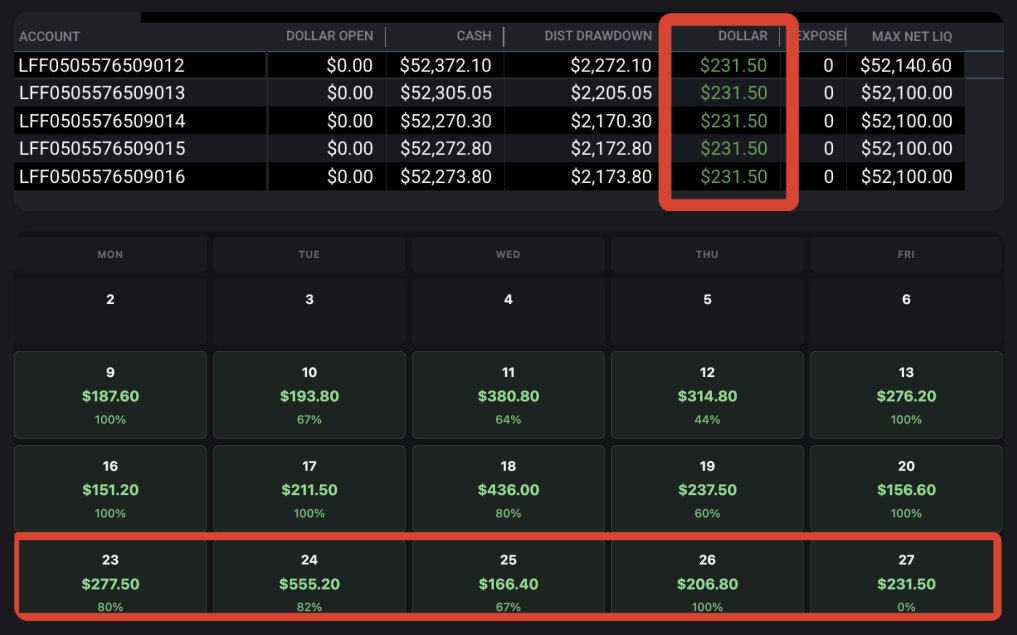Open day 17 card showing $211.50
The width and height of the screenshot is (1017, 635).
(309, 488)
